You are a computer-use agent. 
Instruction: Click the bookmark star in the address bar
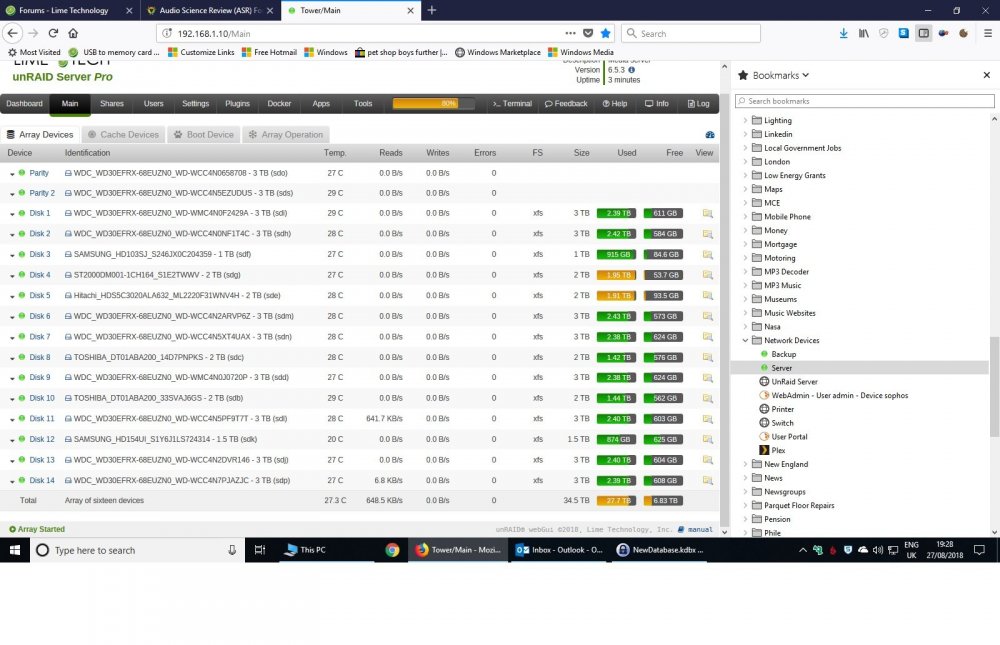(x=605, y=33)
